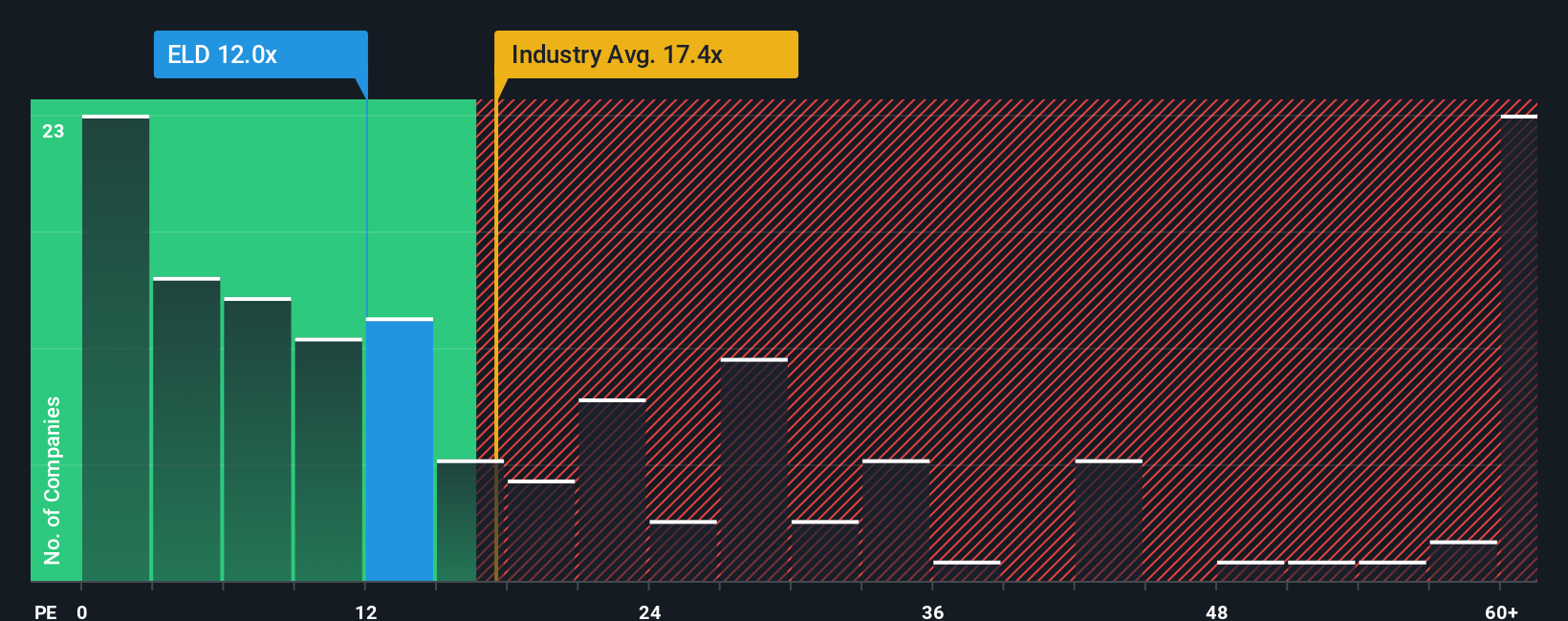Select the blue ELD histogram bar
Viewport: 1568px width, 621px height.
pos(400,449)
